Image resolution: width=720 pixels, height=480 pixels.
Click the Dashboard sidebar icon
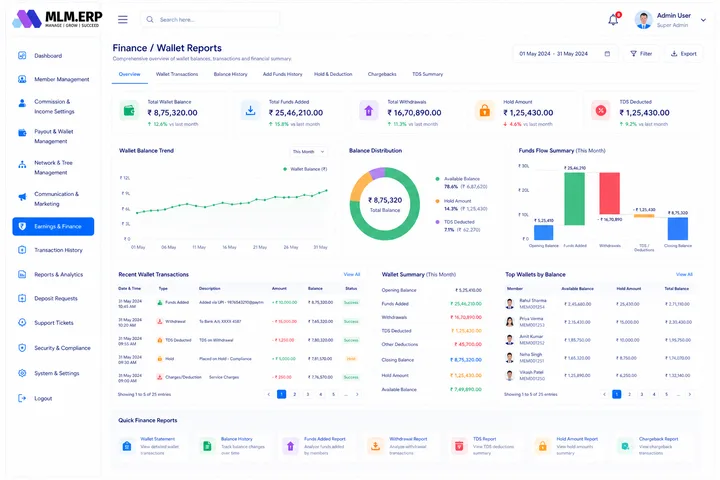22,56
